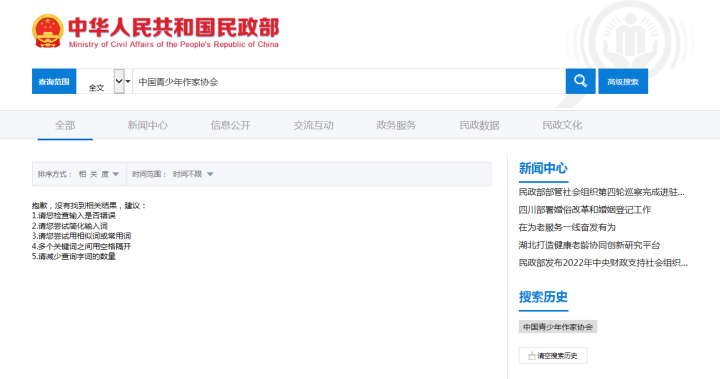Click the 查询范围 blue label button
The height and width of the screenshot is (379, 720).
pyautogui.click(x=54, y=81)
